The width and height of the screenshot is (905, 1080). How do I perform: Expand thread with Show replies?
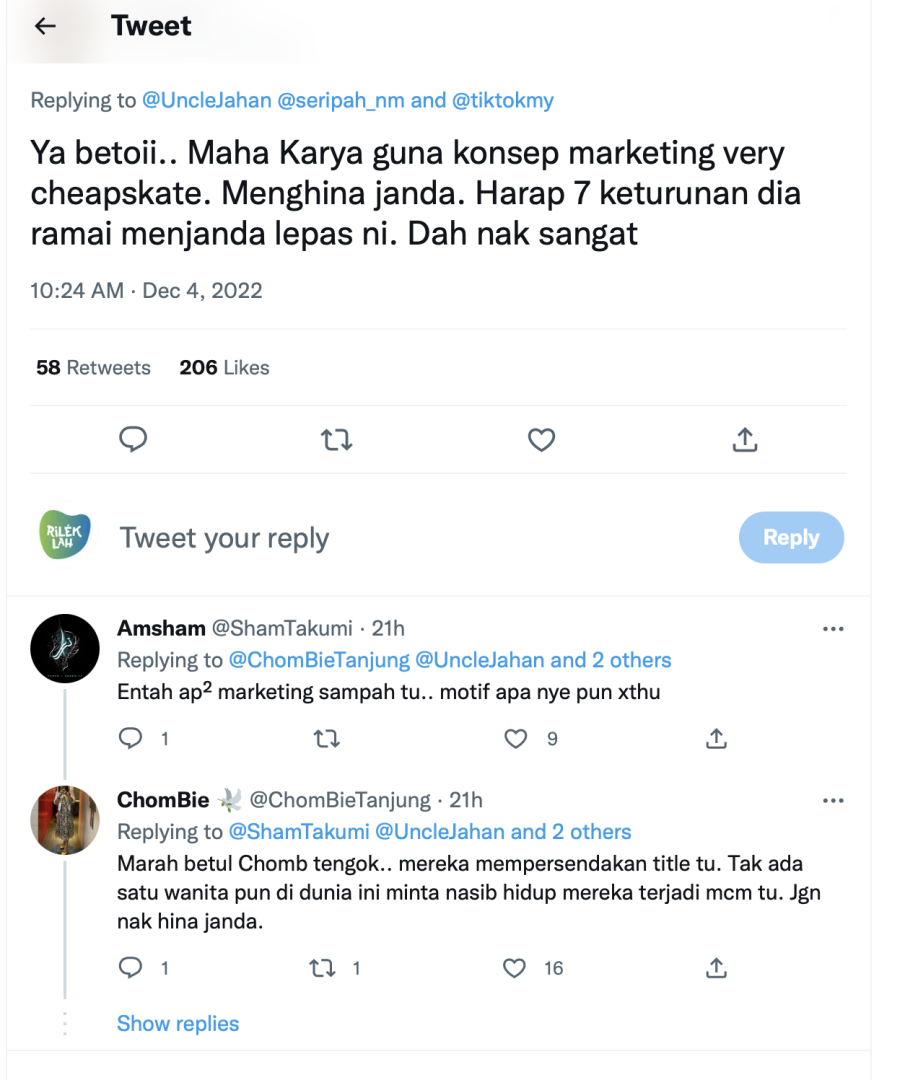pos(178,1023)
